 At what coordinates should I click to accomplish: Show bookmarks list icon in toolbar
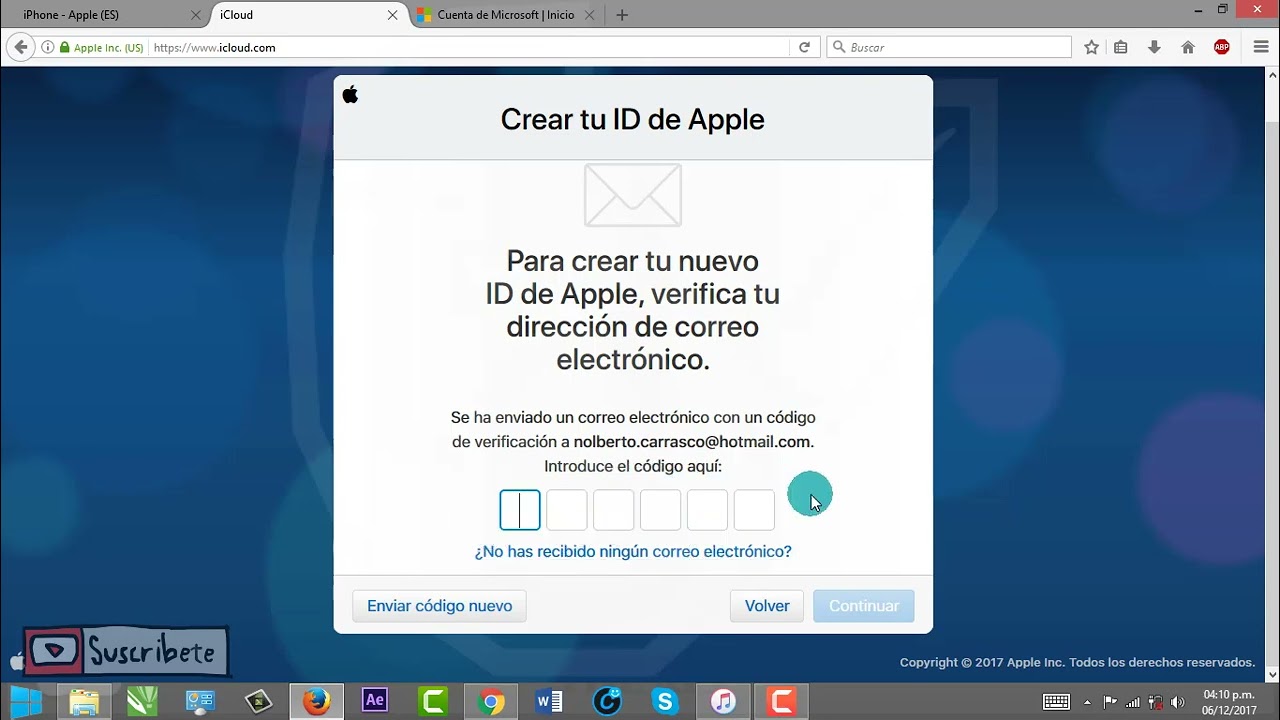point(1121,47)
